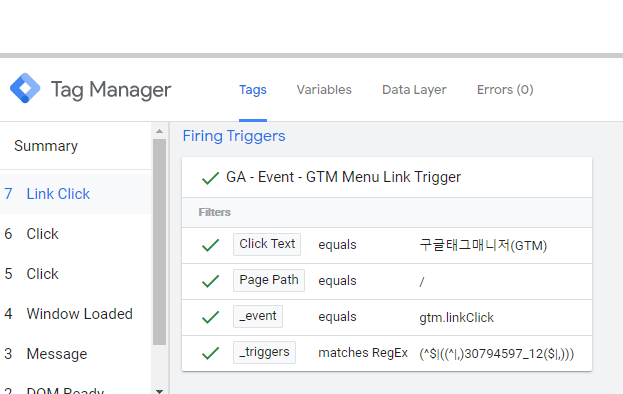View the Errors (0) tab

coord(505,90)
